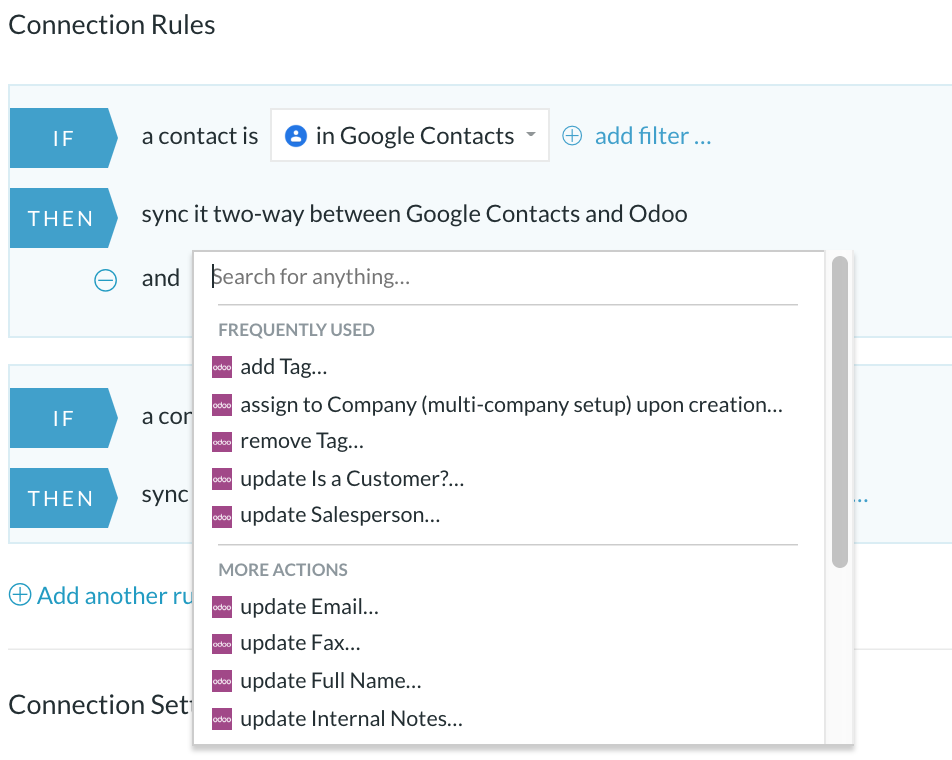Open the 'in Google Contacts' dropdown
Viewport: 952px width, 760px height.
(410, 135)
